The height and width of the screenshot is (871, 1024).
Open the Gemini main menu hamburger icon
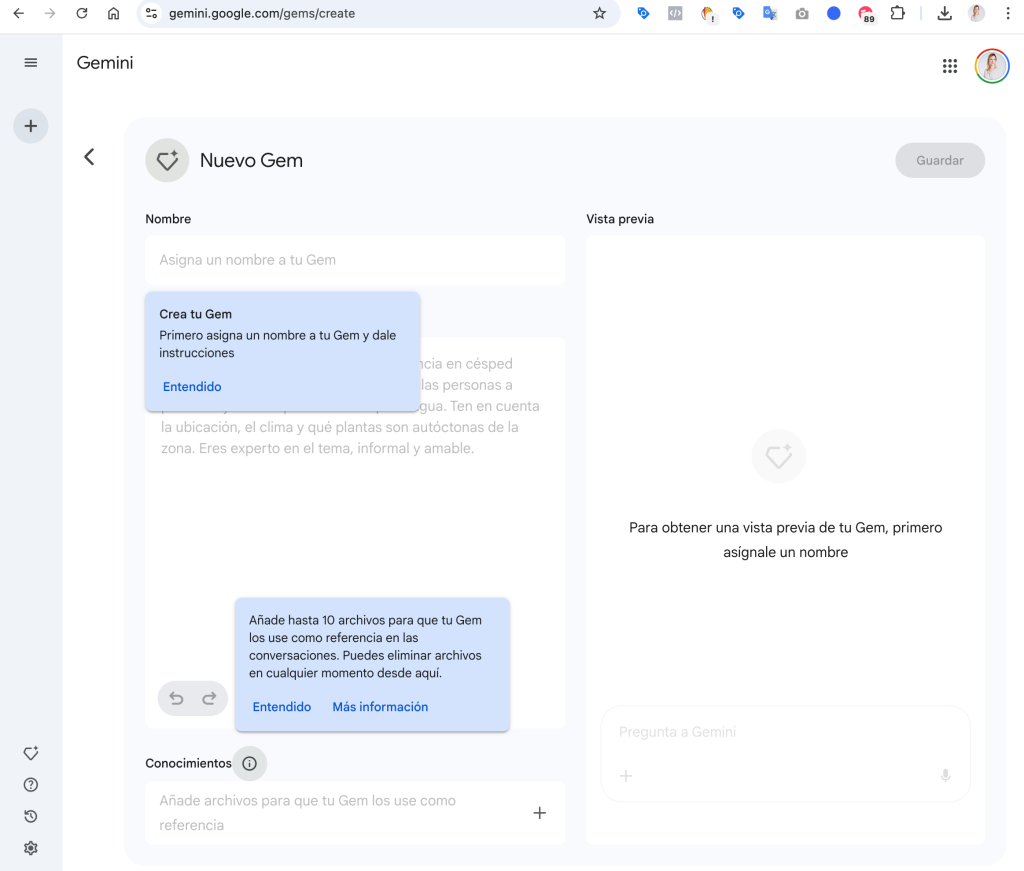pyautogui.click(x=30, y=63)
